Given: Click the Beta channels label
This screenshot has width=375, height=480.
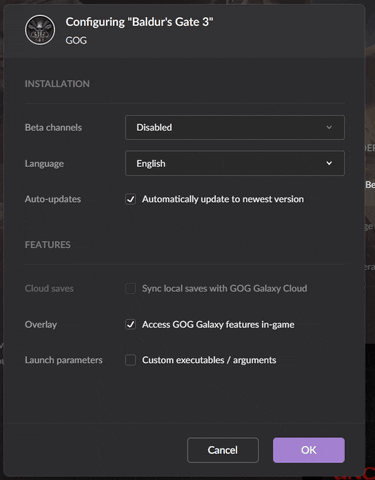Looking at the screenshot, I should click(x=53, y=127).
